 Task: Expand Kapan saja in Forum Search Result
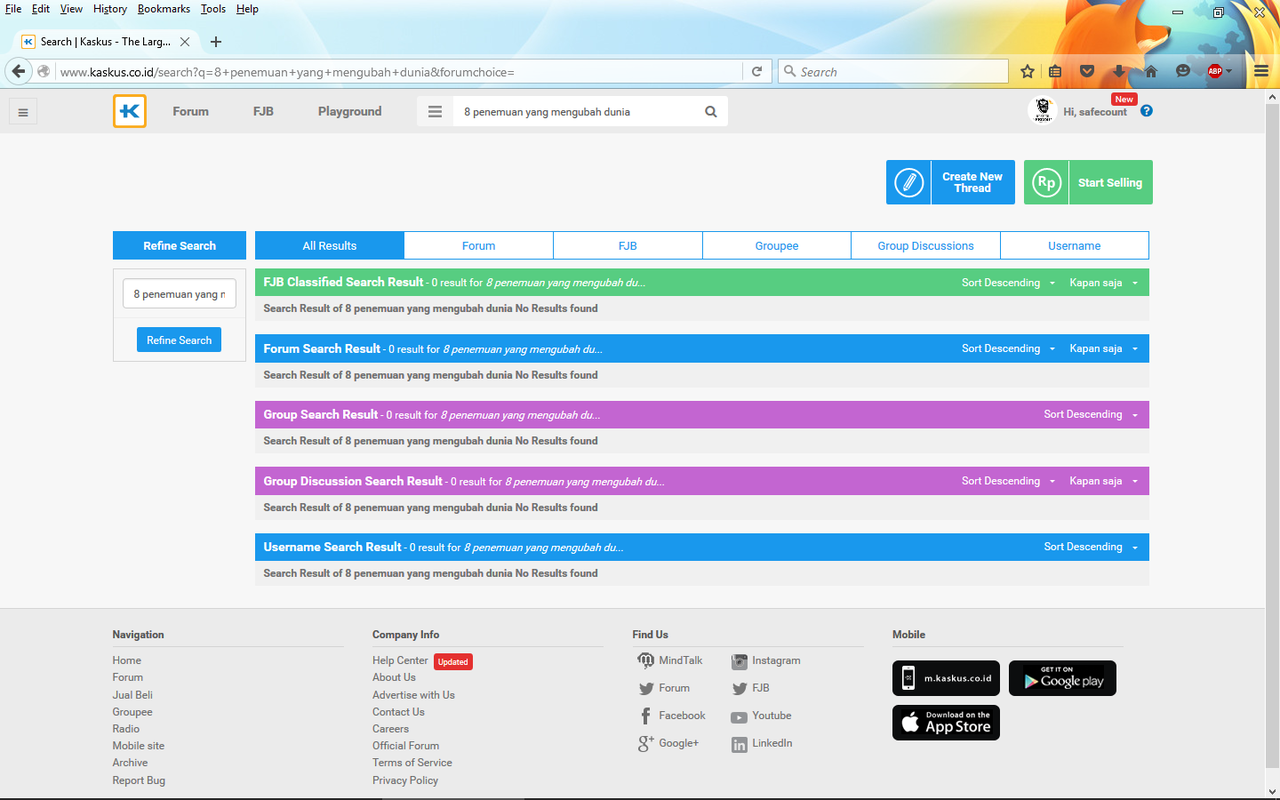1103,349
